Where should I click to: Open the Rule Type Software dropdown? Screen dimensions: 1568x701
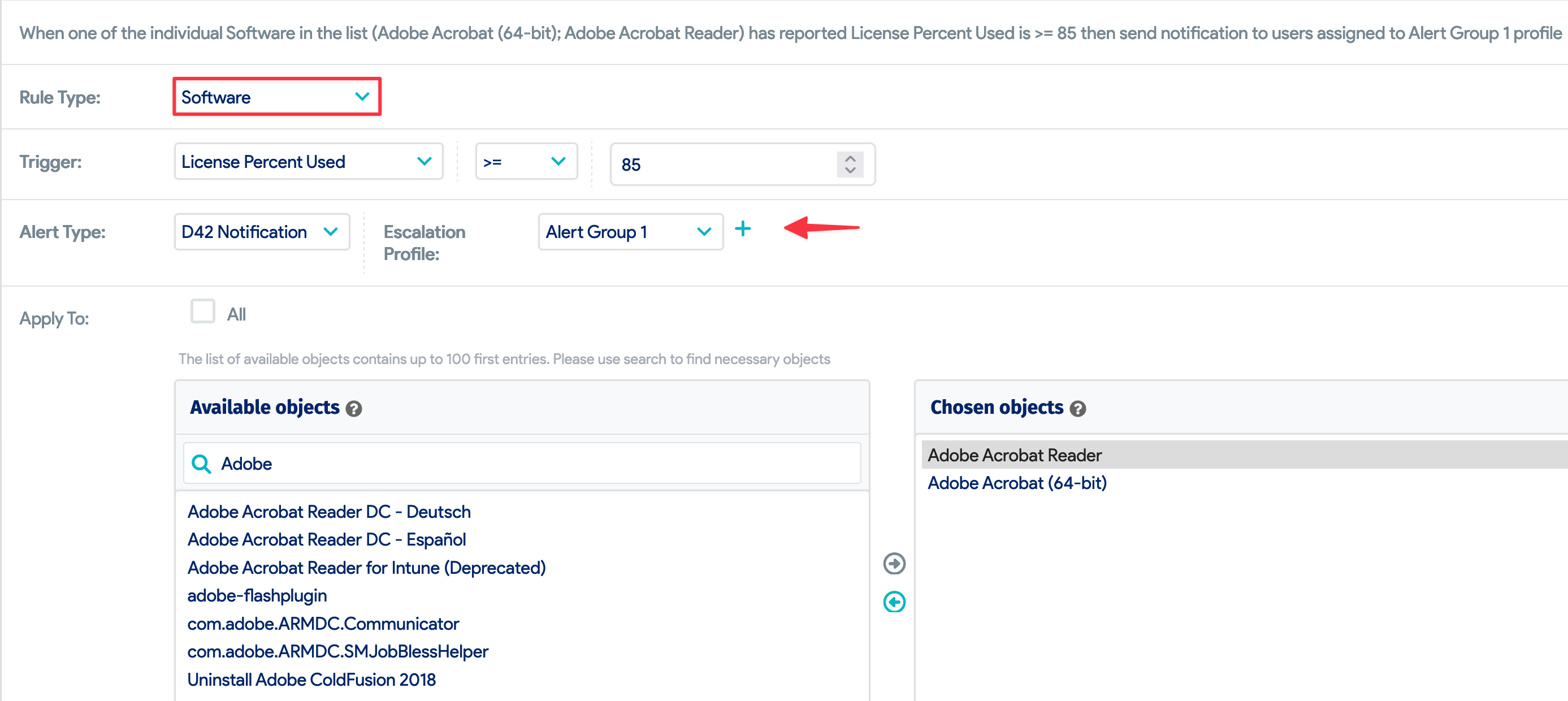(x=277, y=97)
